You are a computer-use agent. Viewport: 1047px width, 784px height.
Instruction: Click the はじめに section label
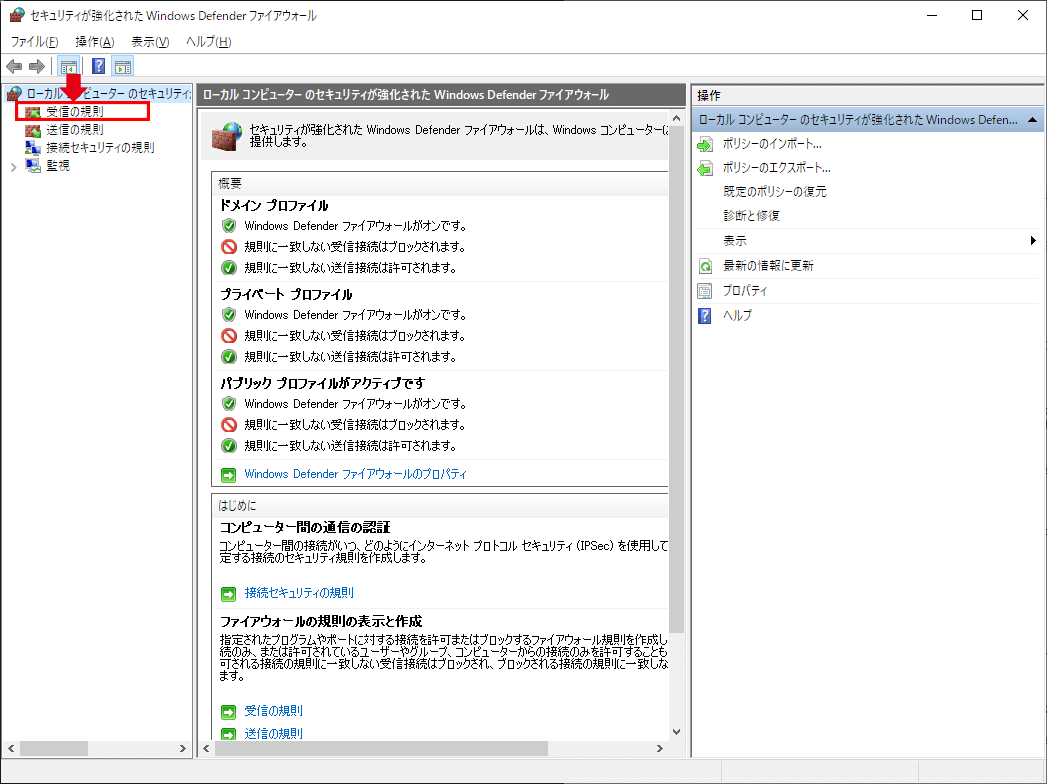coord(237,506)
